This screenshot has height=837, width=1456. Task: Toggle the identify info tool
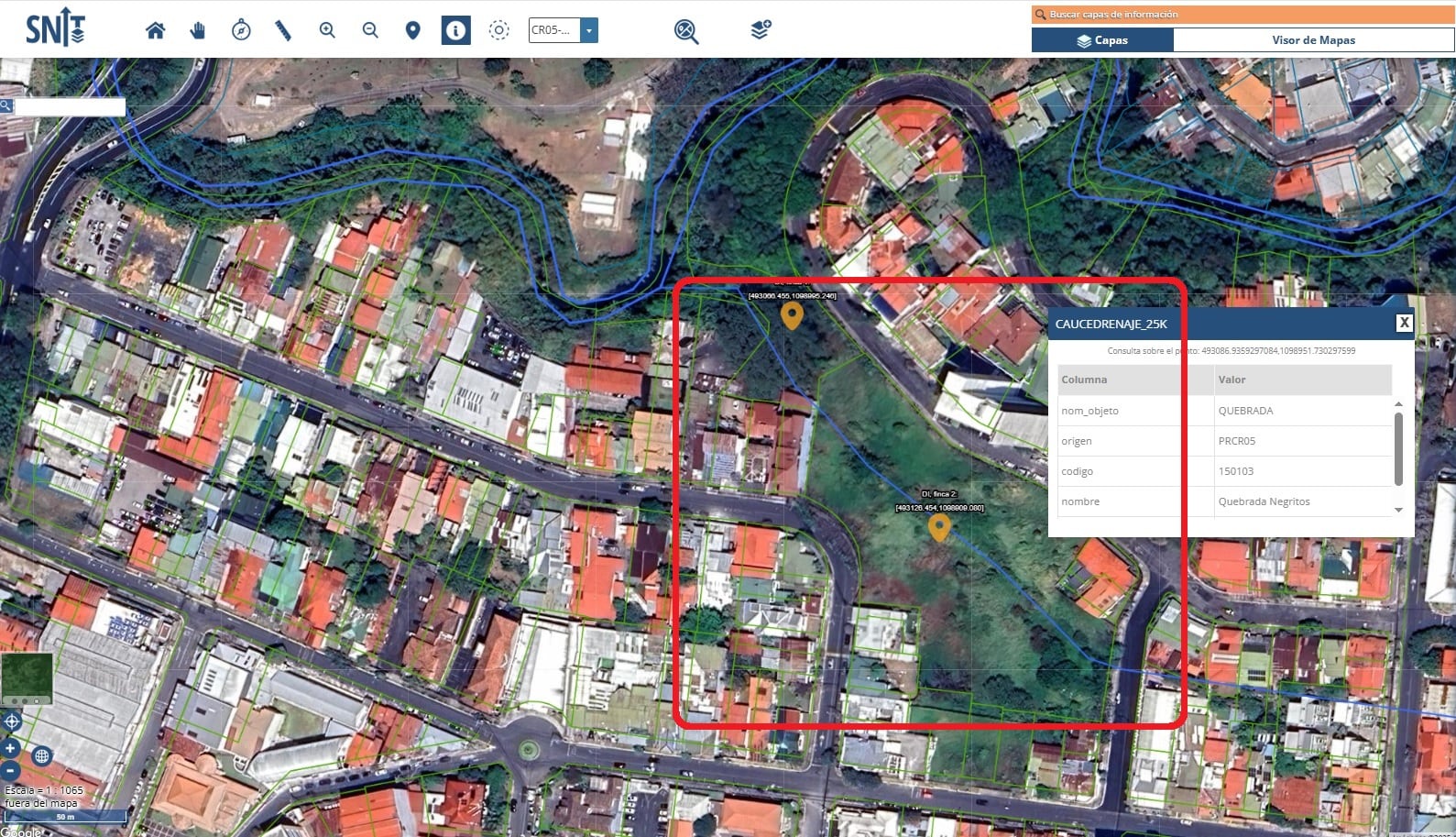pyautogui.click(x=455, y=30)
